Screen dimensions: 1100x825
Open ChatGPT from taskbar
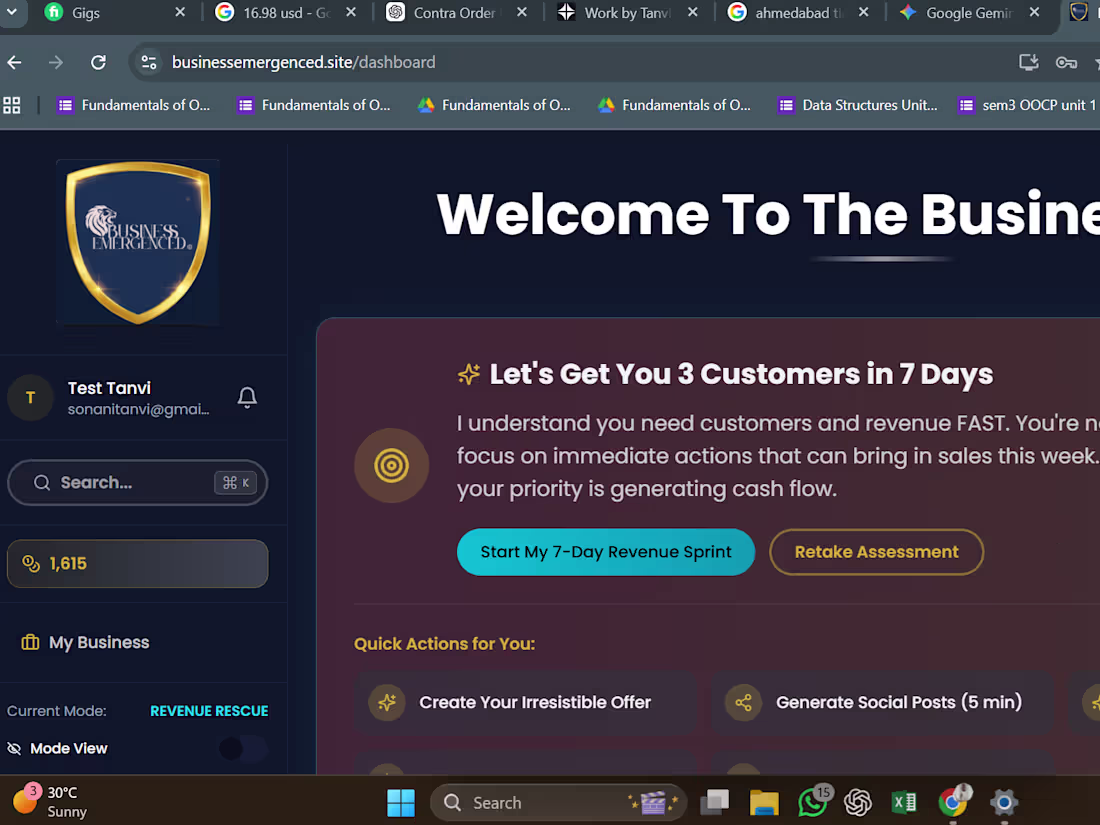point(858,803)
